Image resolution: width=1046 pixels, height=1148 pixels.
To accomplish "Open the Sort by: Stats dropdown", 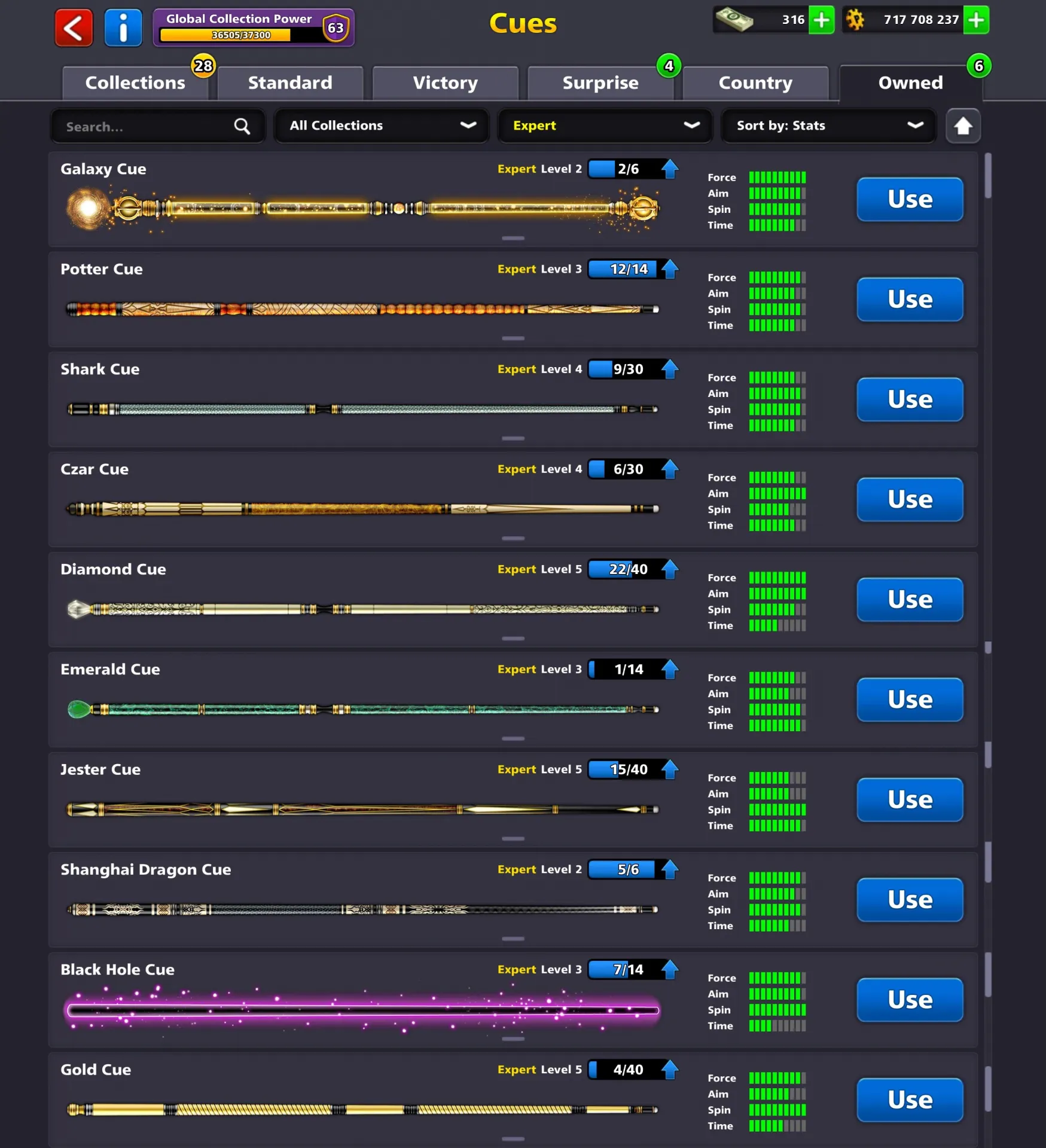I will pyautogui.click(x=828, y=126).
